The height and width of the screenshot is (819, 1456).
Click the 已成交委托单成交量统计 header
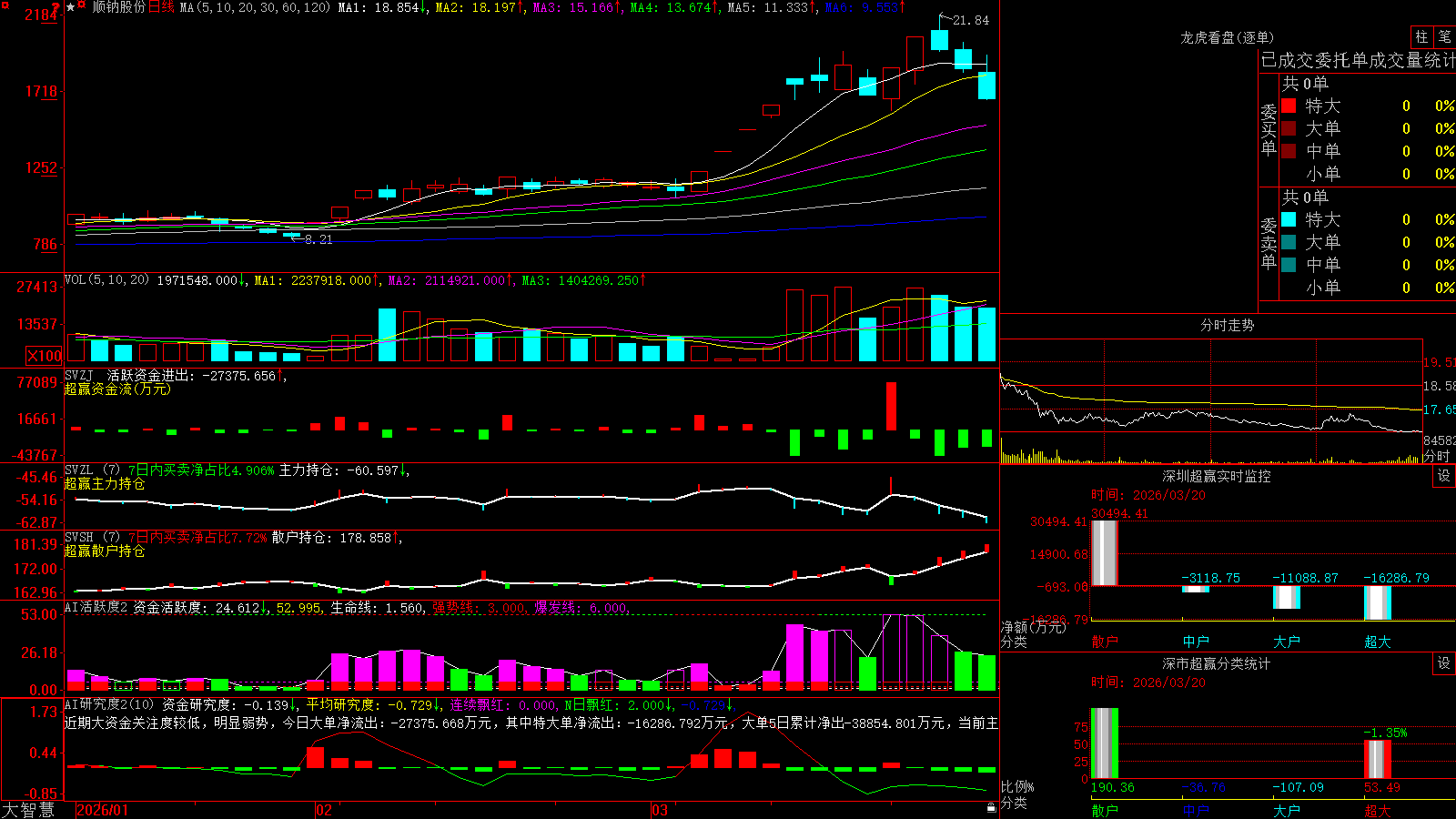click(x=1358, y=60)
